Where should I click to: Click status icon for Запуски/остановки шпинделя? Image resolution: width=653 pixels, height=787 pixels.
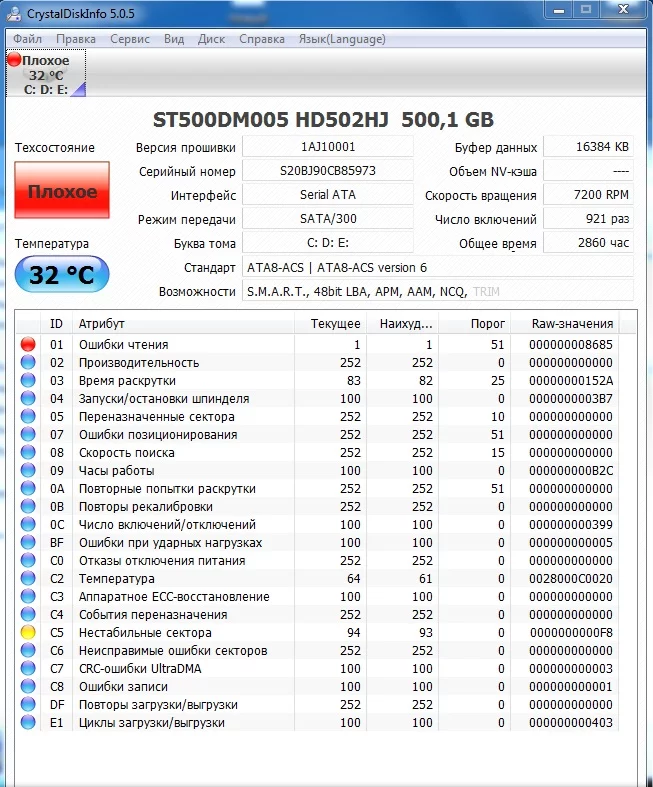coord(28,399)
